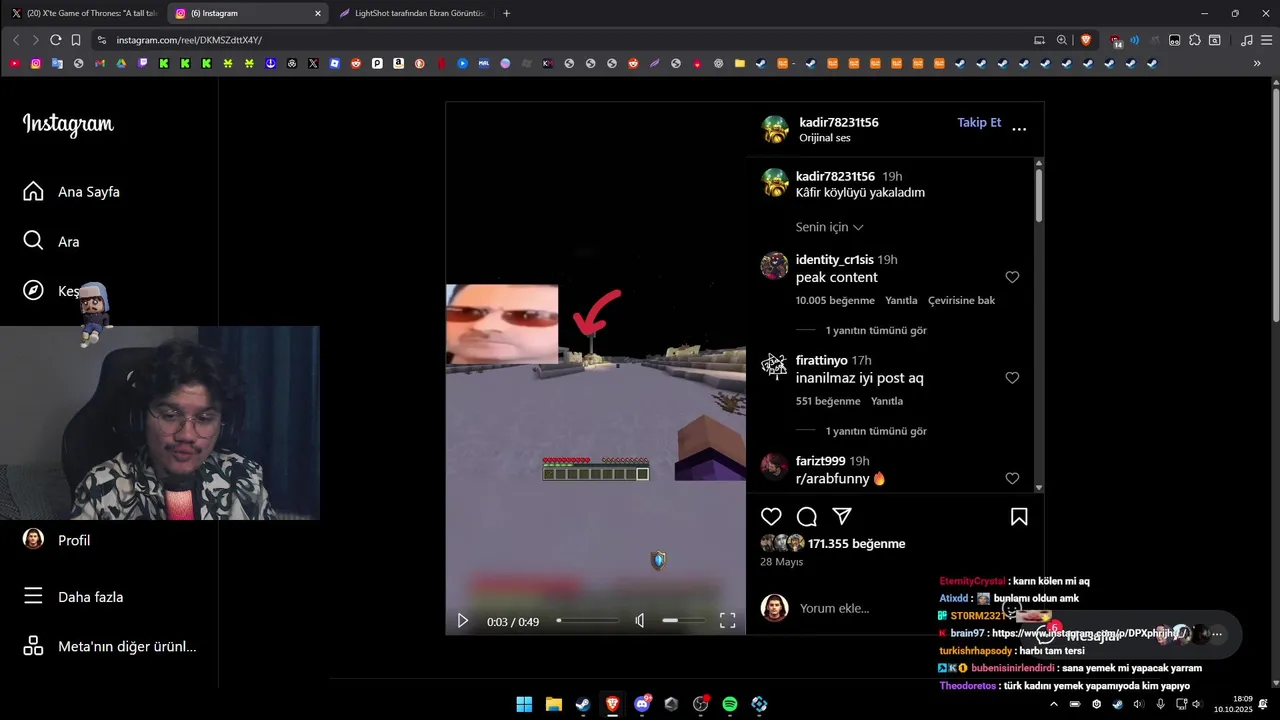This screenshot has height=720, width=1280.
Task: Play the reel video
Action: (x=462, y=621)
